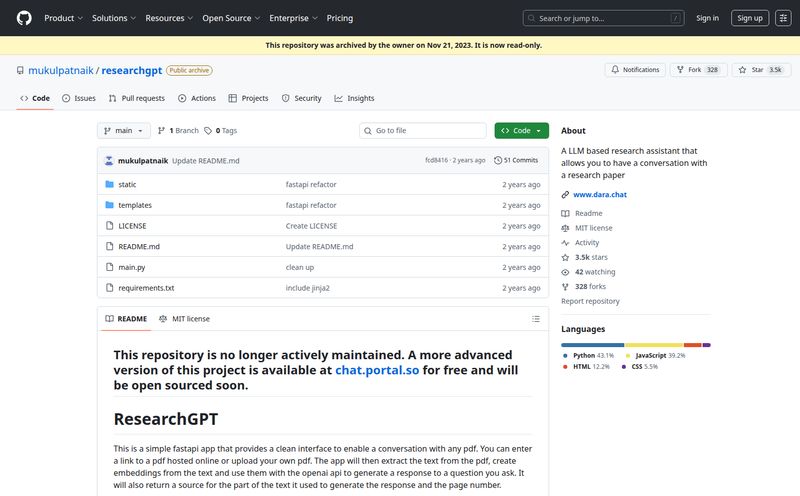
Task: Click the GitHub logo icon
Action: tap(24, 18)
